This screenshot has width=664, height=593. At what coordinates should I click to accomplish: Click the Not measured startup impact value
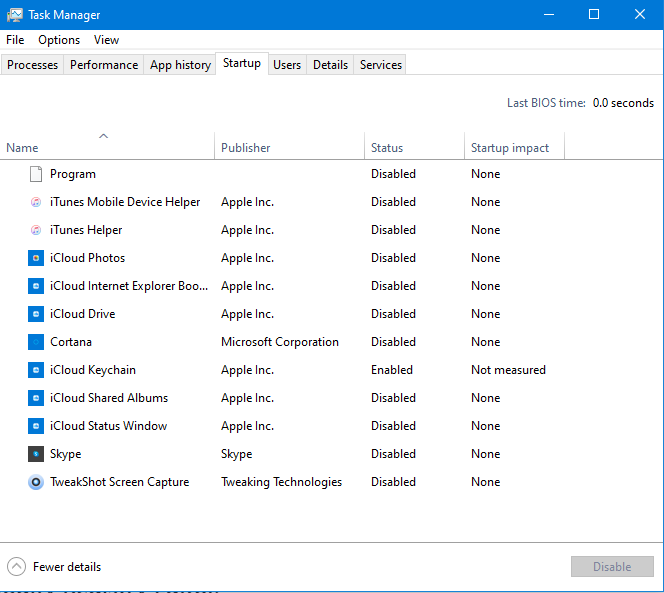(508, 370)
